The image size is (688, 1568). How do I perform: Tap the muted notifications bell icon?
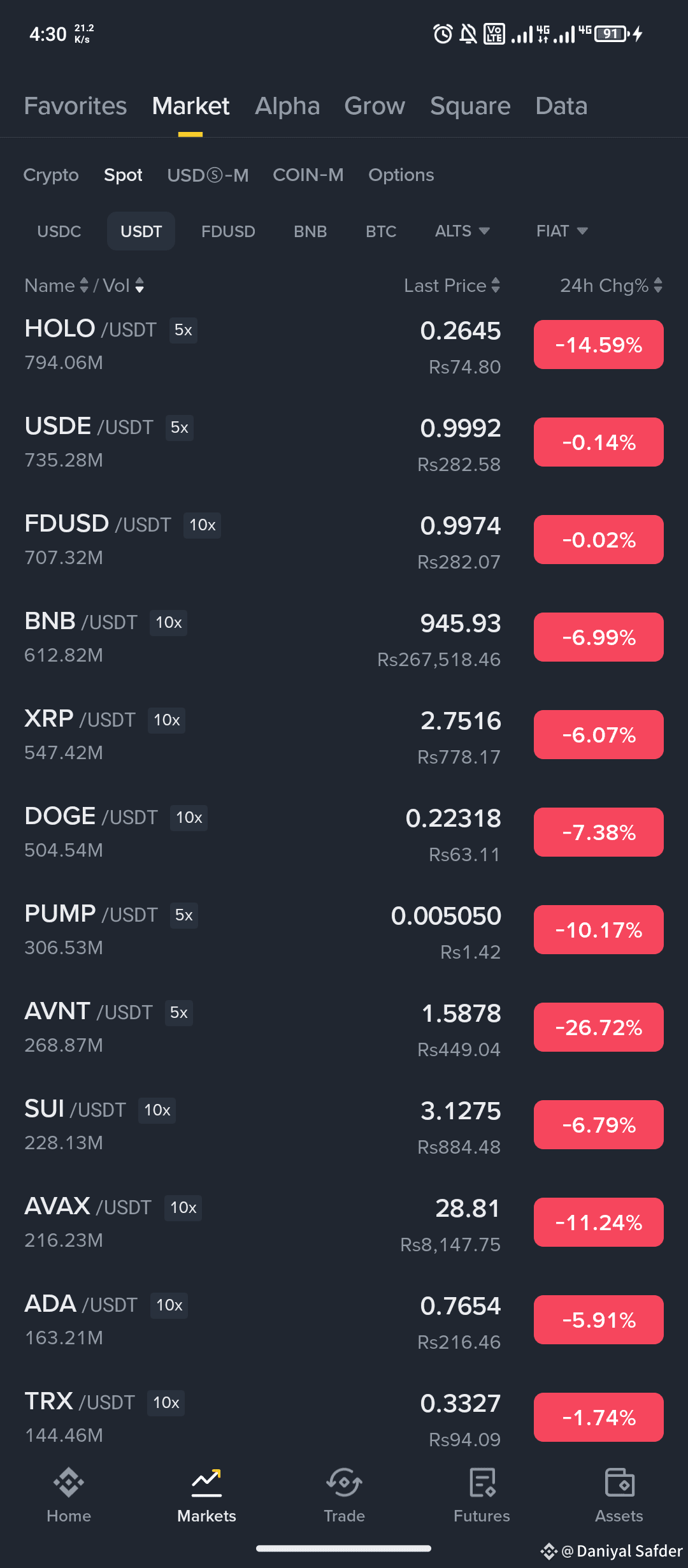click(468, 34)
